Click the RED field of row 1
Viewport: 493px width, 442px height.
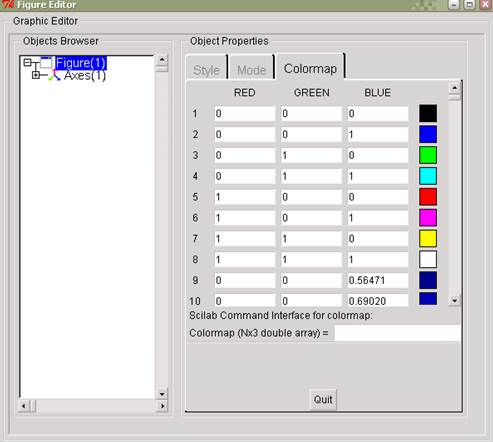click(245, 114)
